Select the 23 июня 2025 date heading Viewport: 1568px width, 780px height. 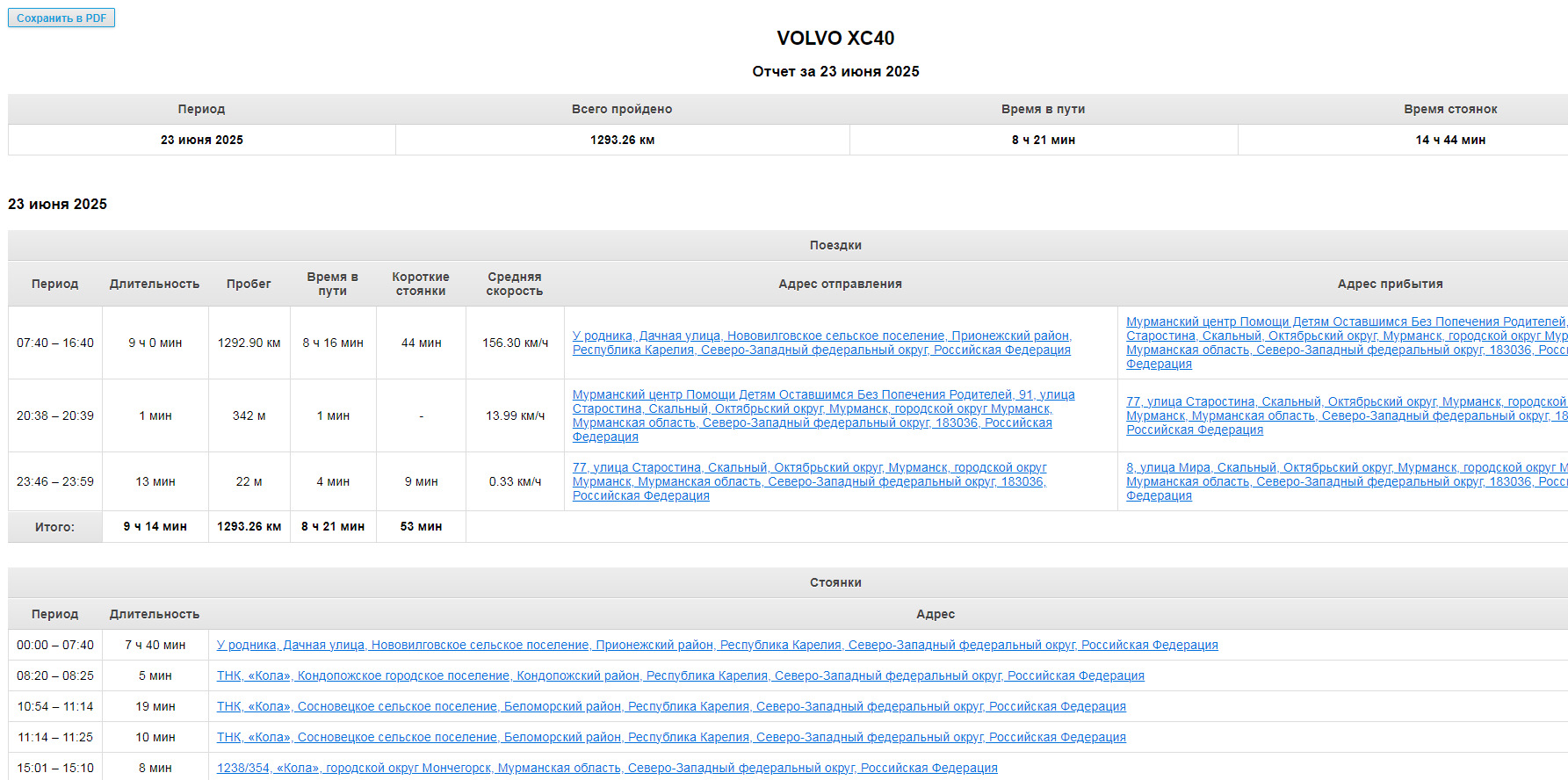(x=58, y=204)
